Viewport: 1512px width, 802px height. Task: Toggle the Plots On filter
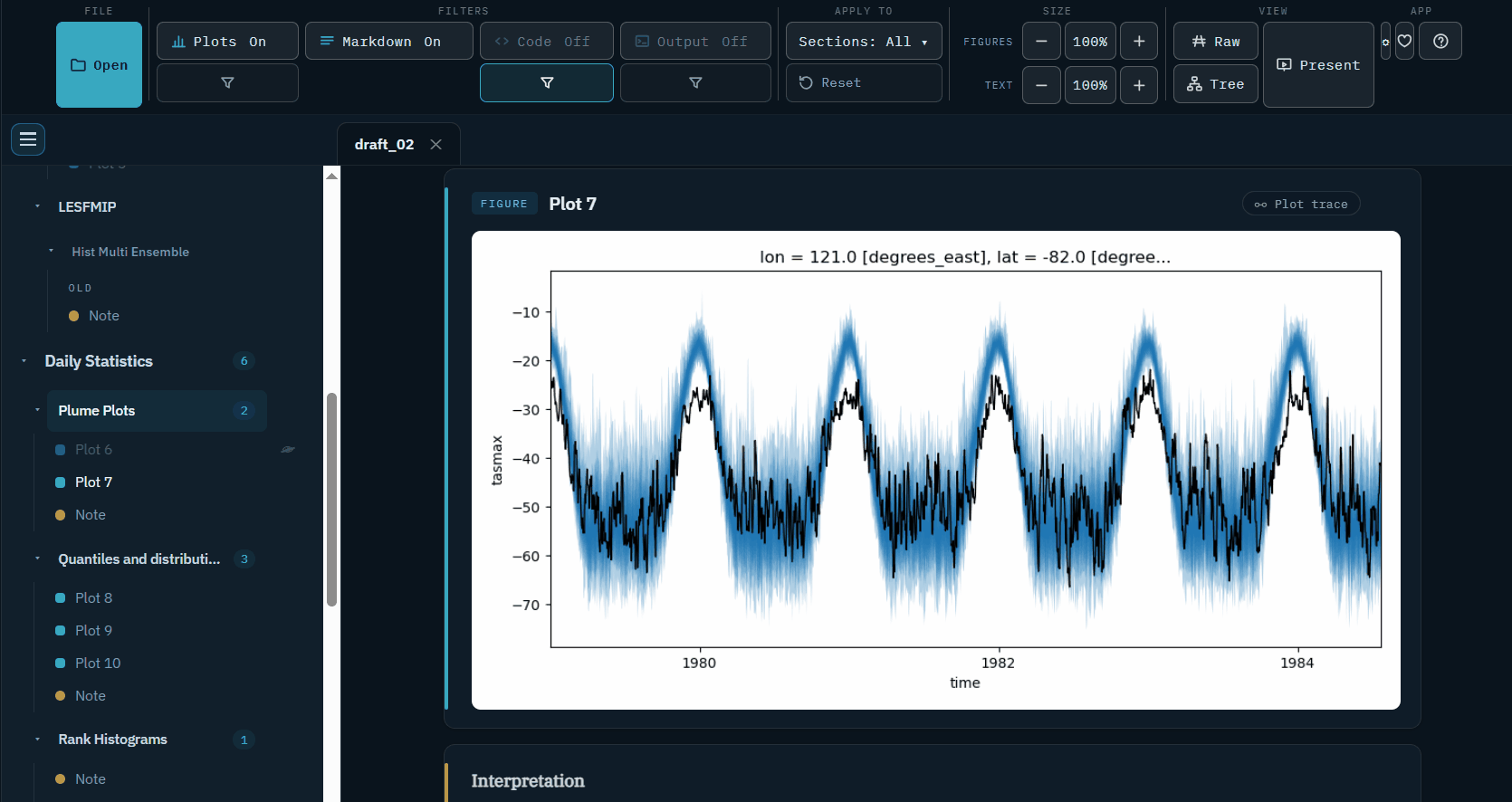227,42
